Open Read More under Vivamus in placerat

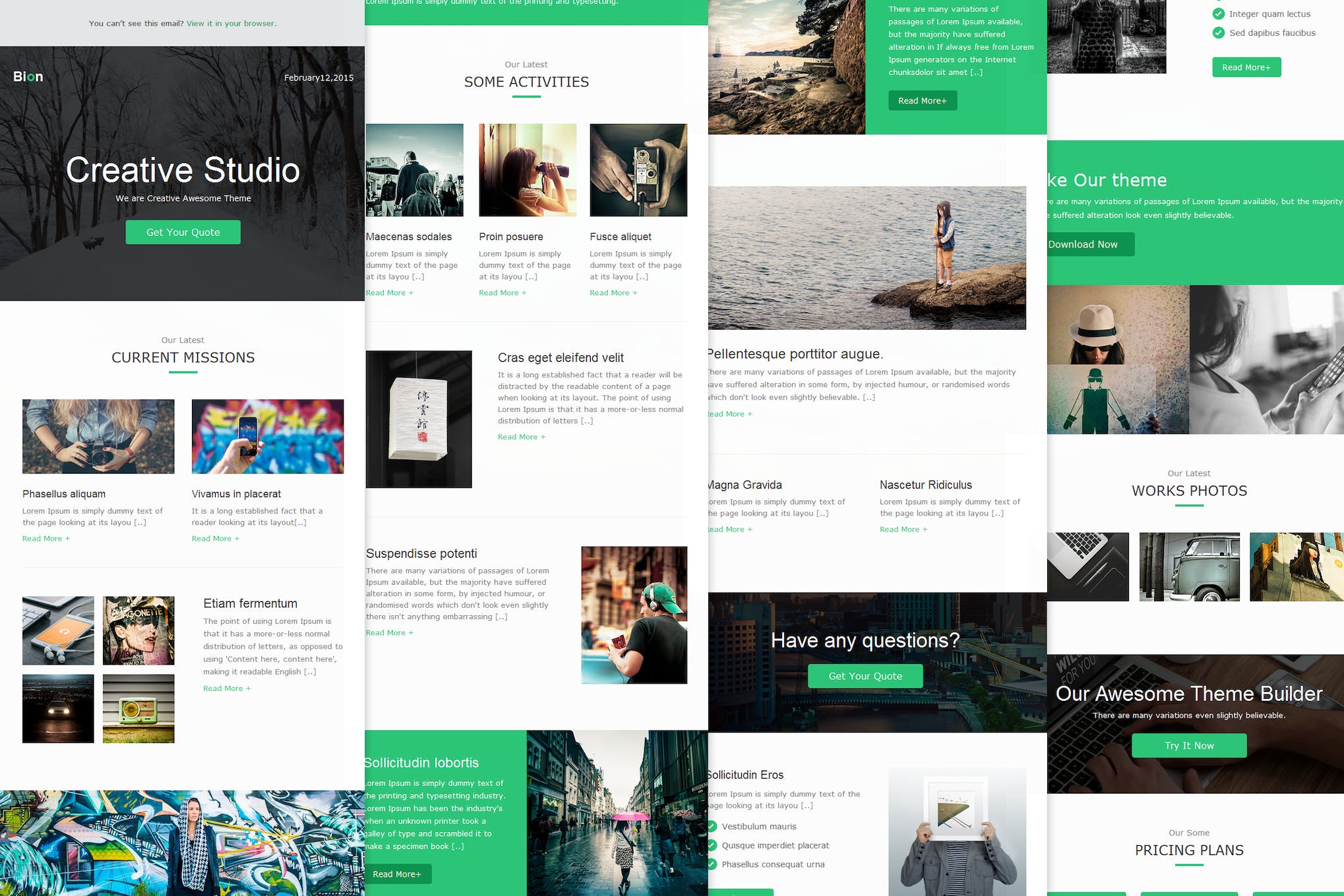215,539
